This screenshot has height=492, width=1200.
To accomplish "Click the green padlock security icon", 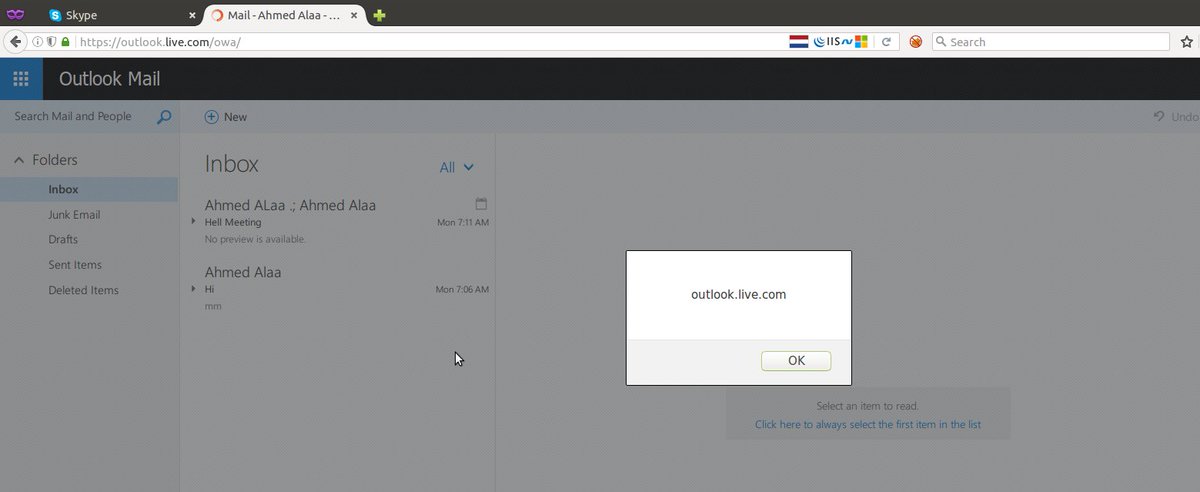I will tap(65, 42).
